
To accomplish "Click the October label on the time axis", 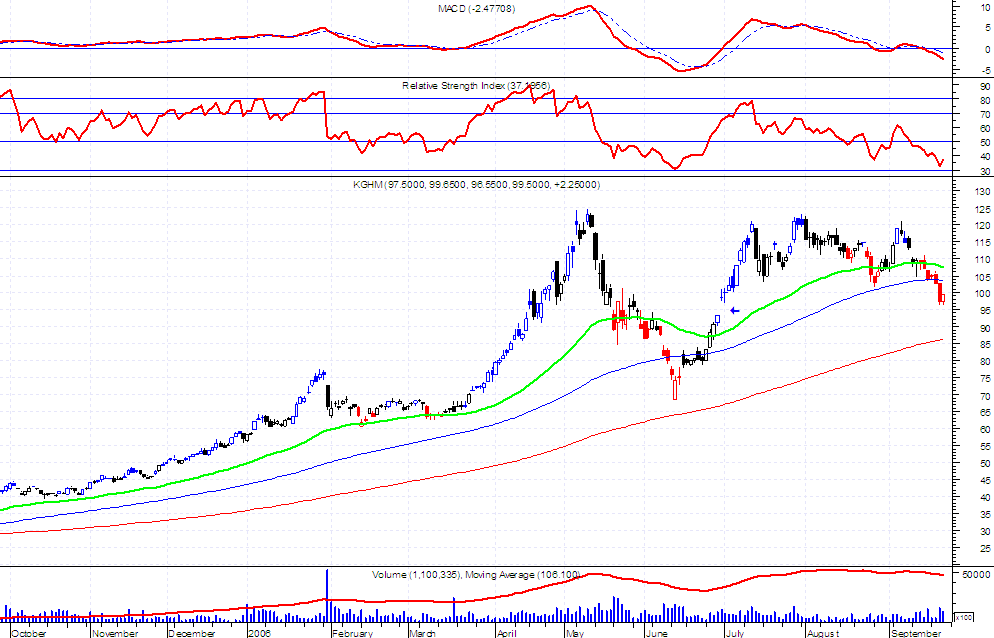I will tap(29, 633).
